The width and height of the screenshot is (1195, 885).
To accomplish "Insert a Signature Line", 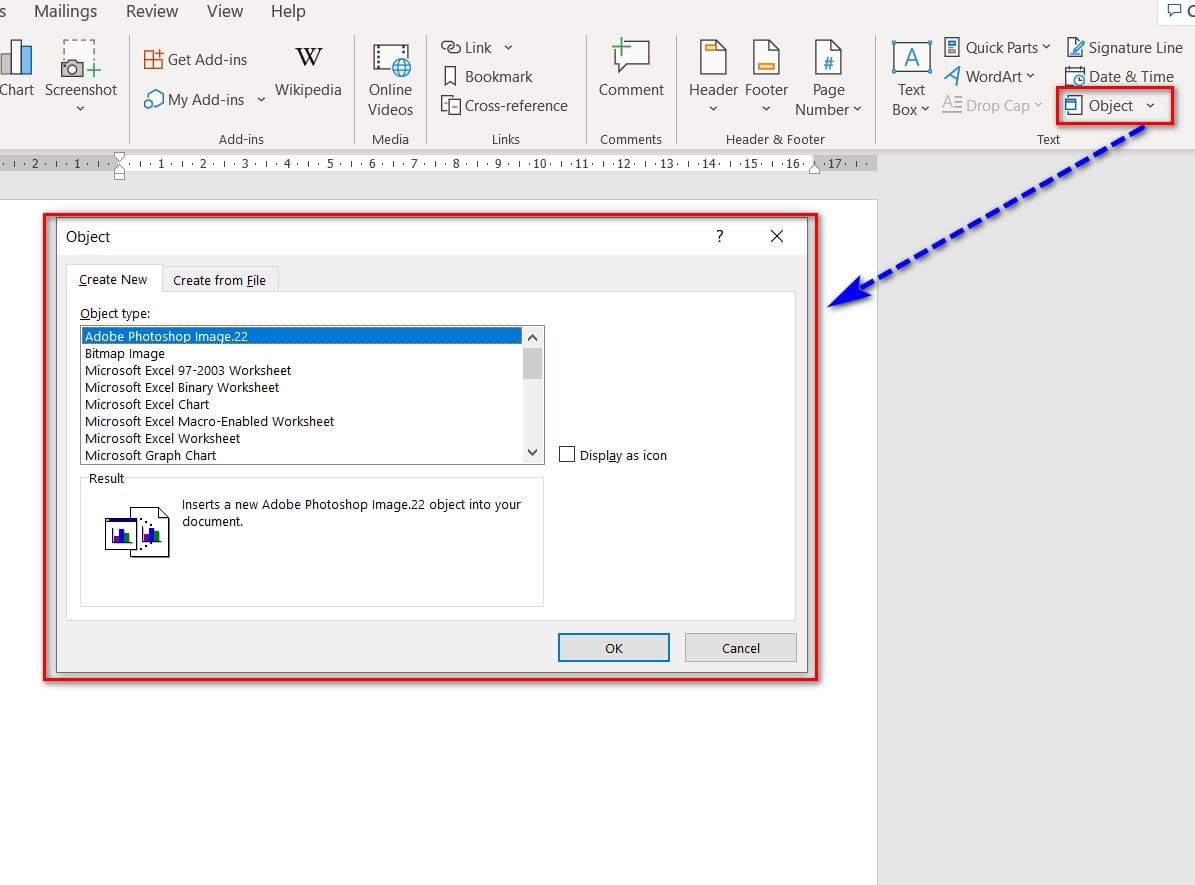I will [x=1124, y=48].
